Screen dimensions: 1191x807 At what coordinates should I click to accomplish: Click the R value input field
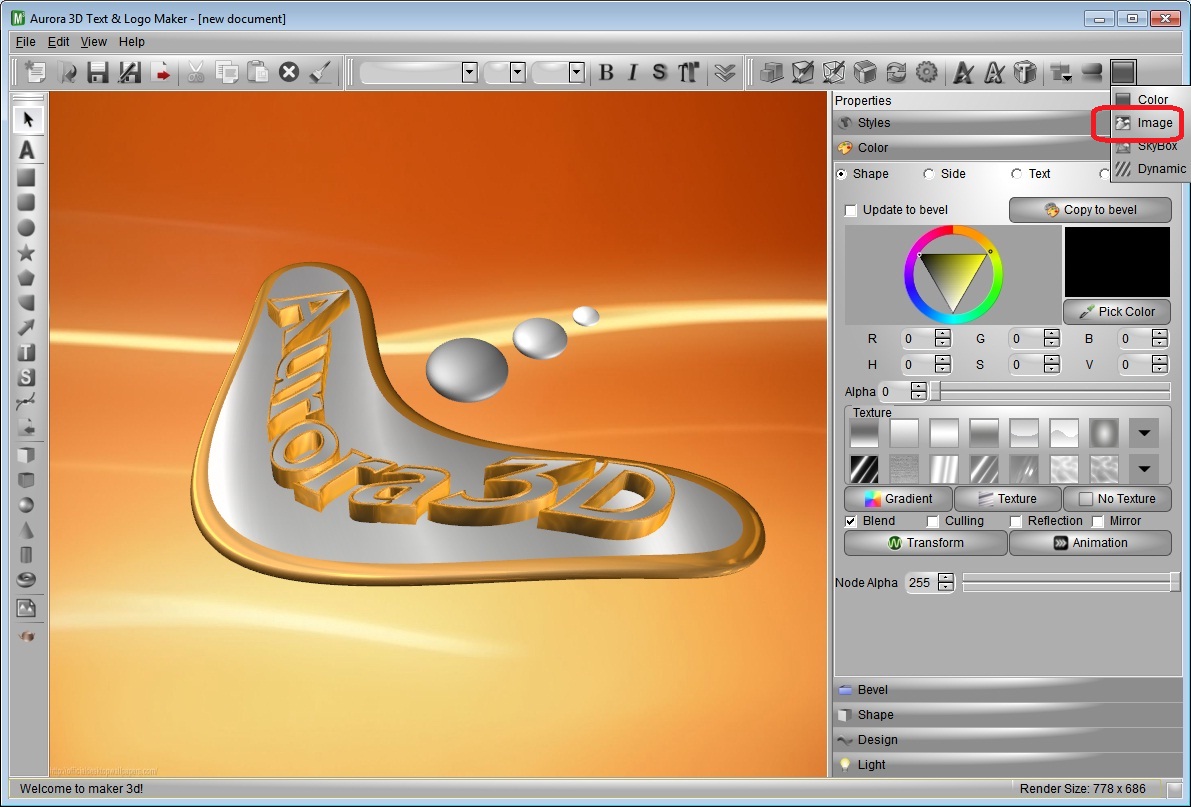click(918, 339)
